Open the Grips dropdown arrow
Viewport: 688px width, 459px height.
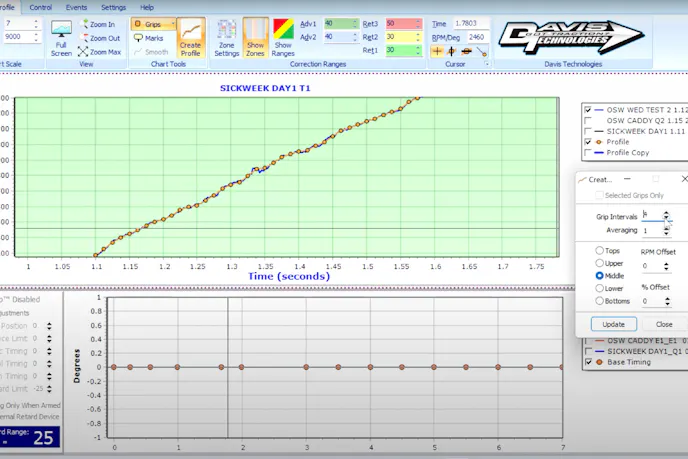click(x=173, y=23)
